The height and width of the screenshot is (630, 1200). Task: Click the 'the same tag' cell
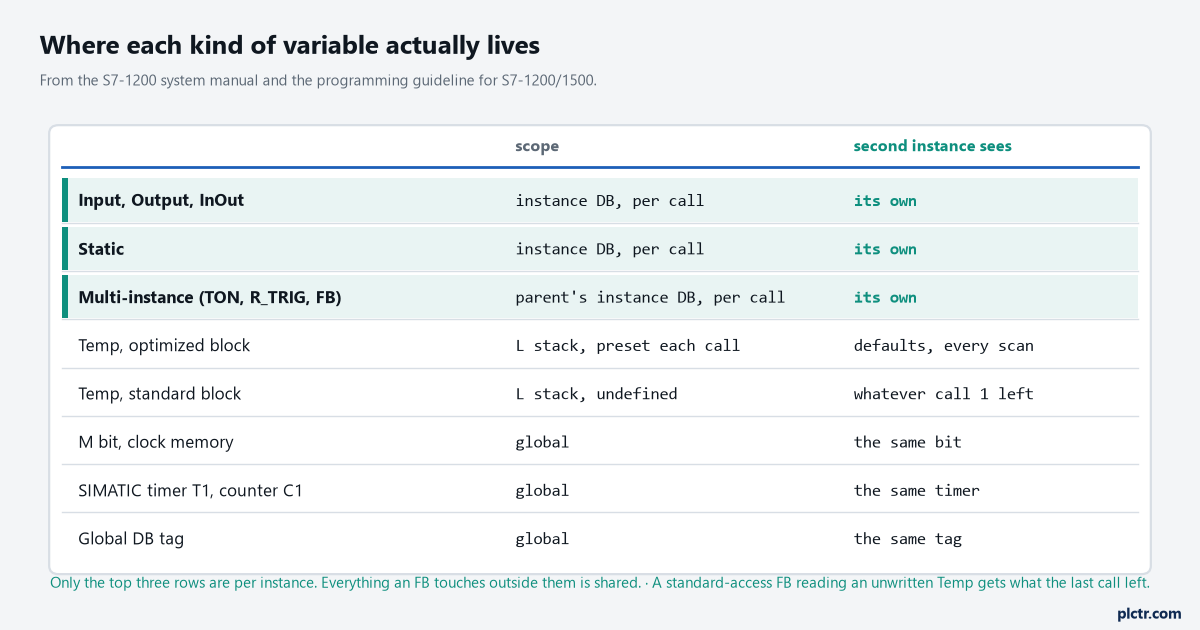(x=907, y=538)
